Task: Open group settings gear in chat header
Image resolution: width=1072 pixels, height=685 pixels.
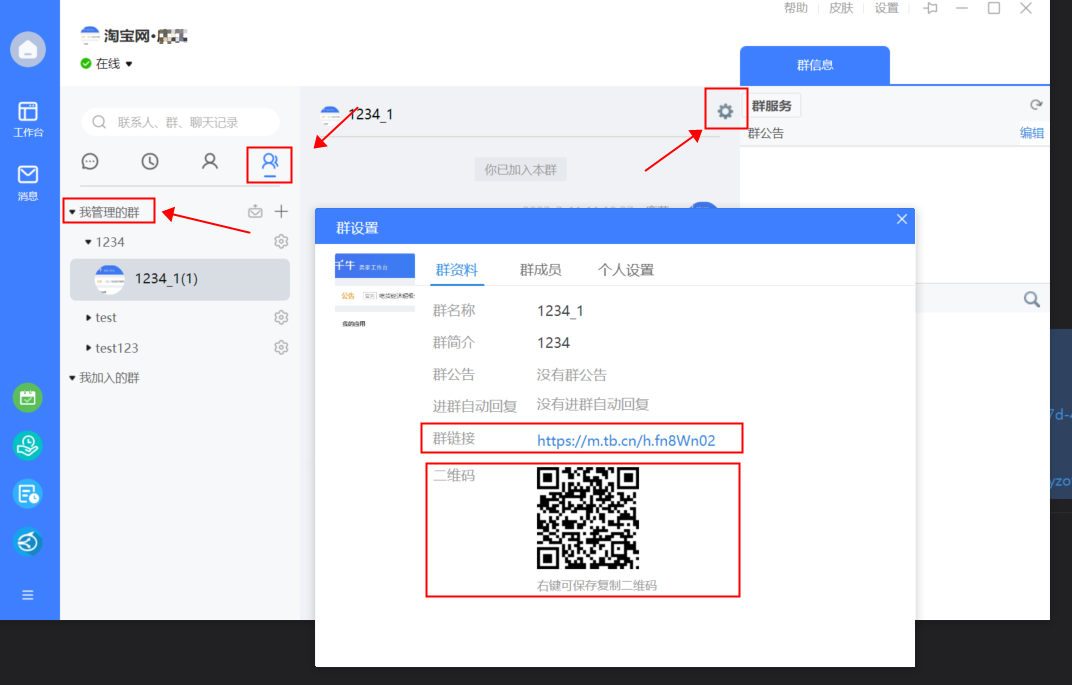Action: (x=725, y=111)
